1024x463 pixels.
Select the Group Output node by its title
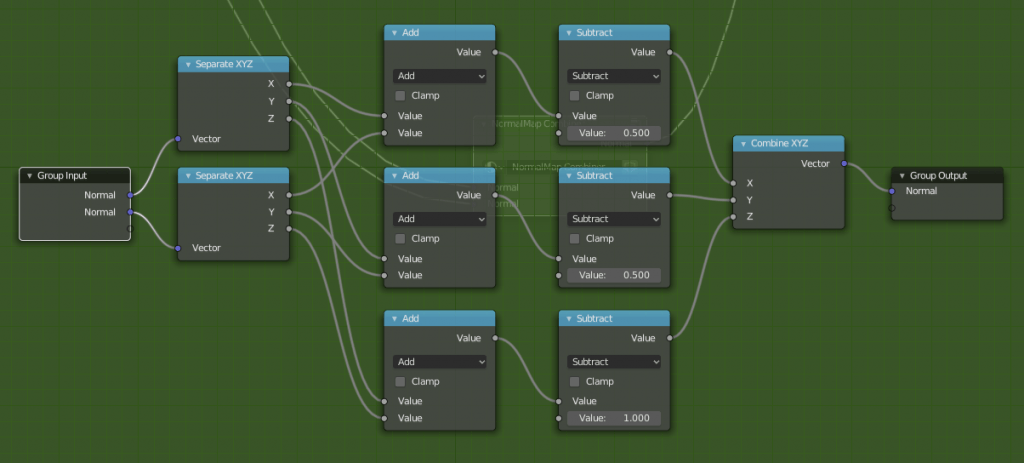pyautogui.click(x=939, y=176)
